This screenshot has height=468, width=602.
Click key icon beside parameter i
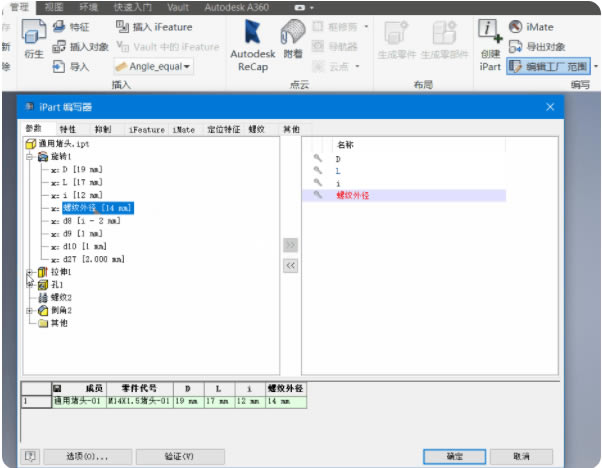coord(318,182)
